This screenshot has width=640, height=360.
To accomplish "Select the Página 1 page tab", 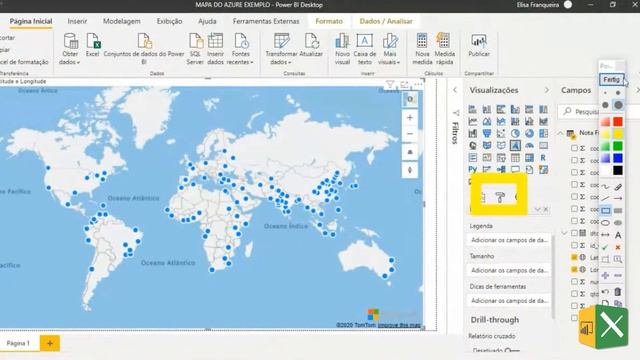I will pos(18,343).
